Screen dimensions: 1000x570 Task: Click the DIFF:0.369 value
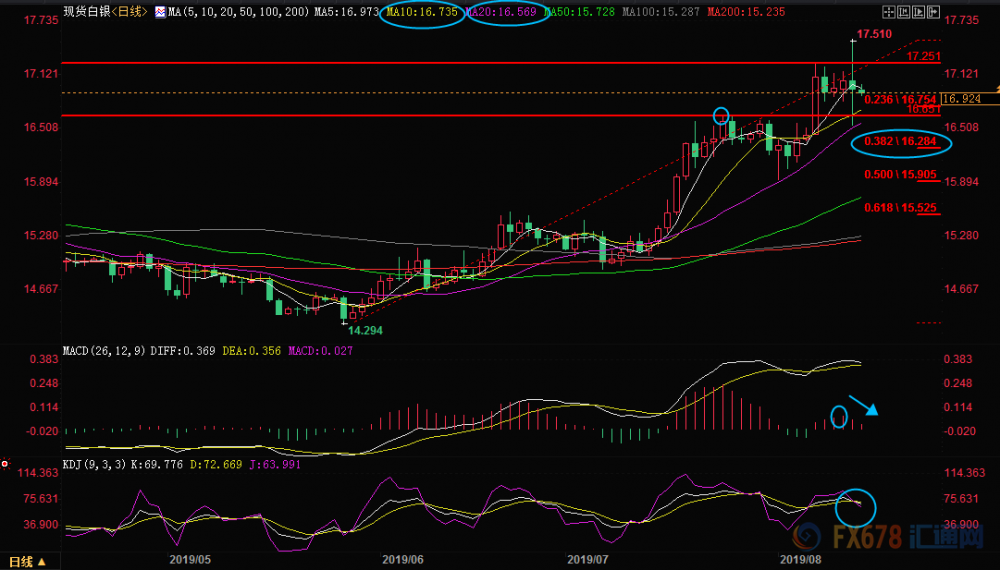(x=183, y=351)
